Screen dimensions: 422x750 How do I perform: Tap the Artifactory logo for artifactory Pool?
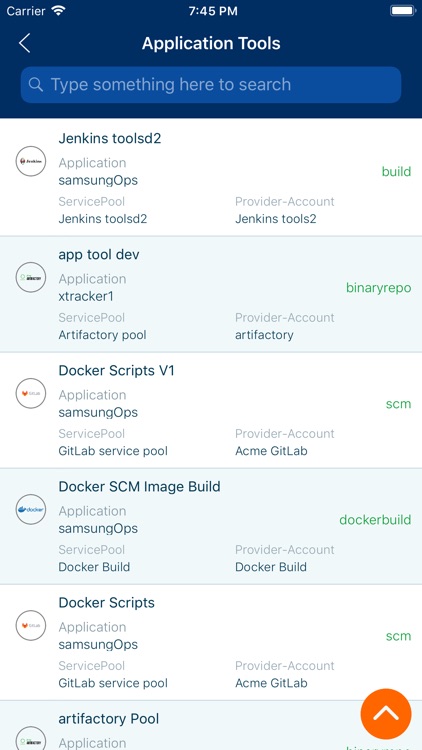(31, 738)
